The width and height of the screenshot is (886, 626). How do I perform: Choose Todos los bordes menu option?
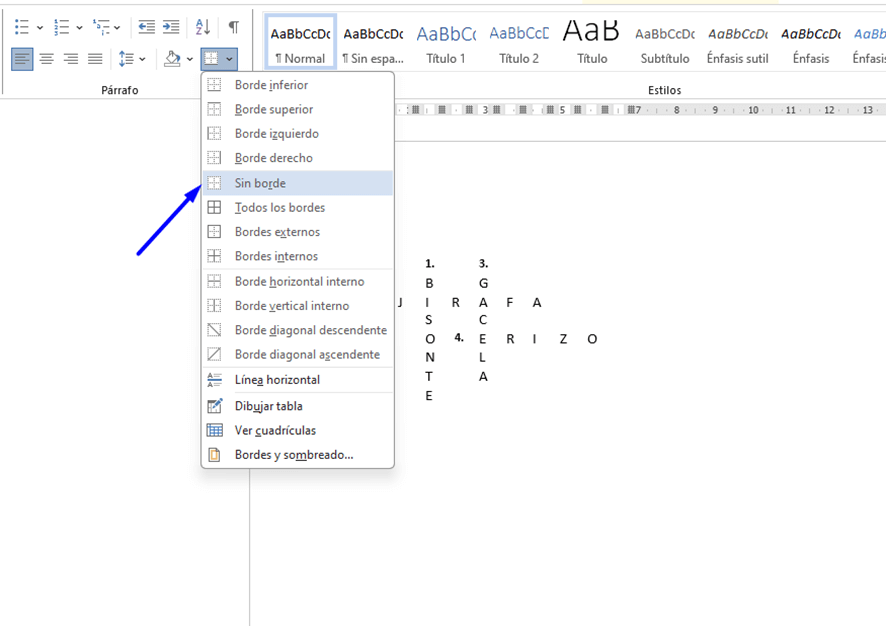point(280,207)
